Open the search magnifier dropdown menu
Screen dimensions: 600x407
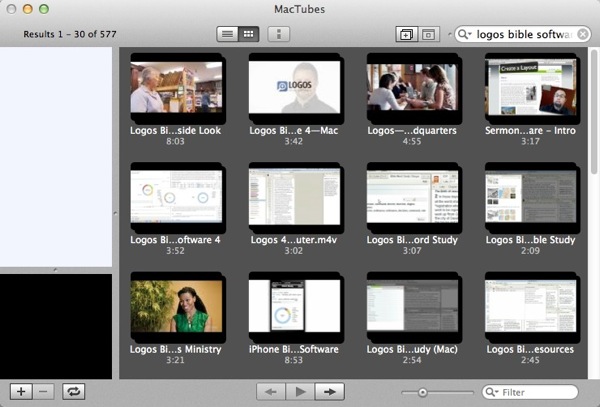point(464,34)
